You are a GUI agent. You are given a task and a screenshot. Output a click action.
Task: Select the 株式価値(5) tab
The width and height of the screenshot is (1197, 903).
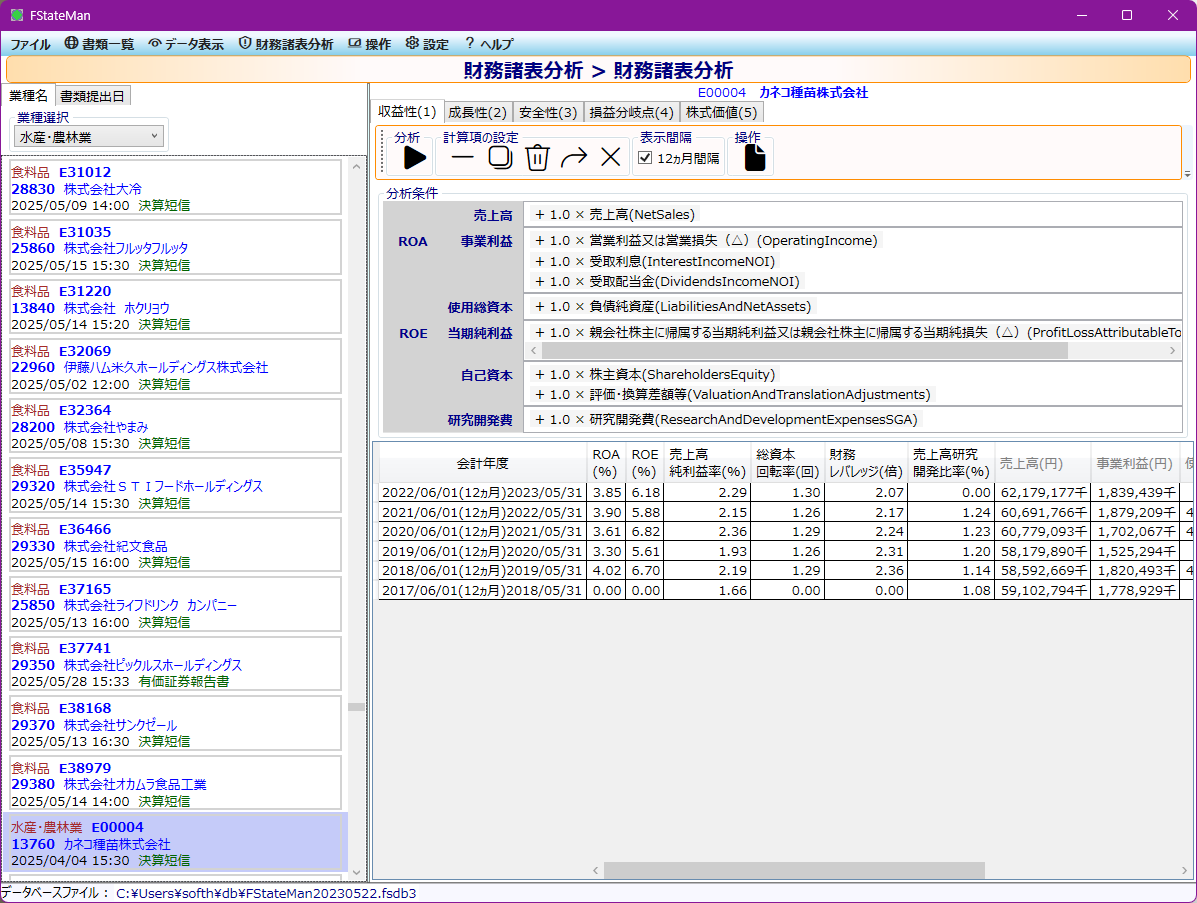(x=721, y=112)
